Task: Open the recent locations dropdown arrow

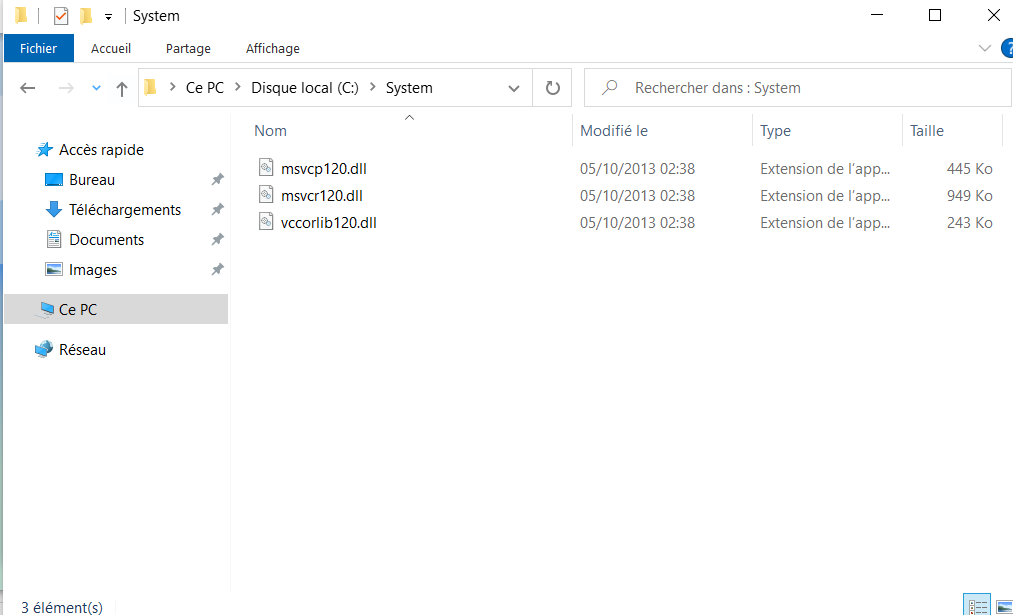Action: click(x=96, y=88)
